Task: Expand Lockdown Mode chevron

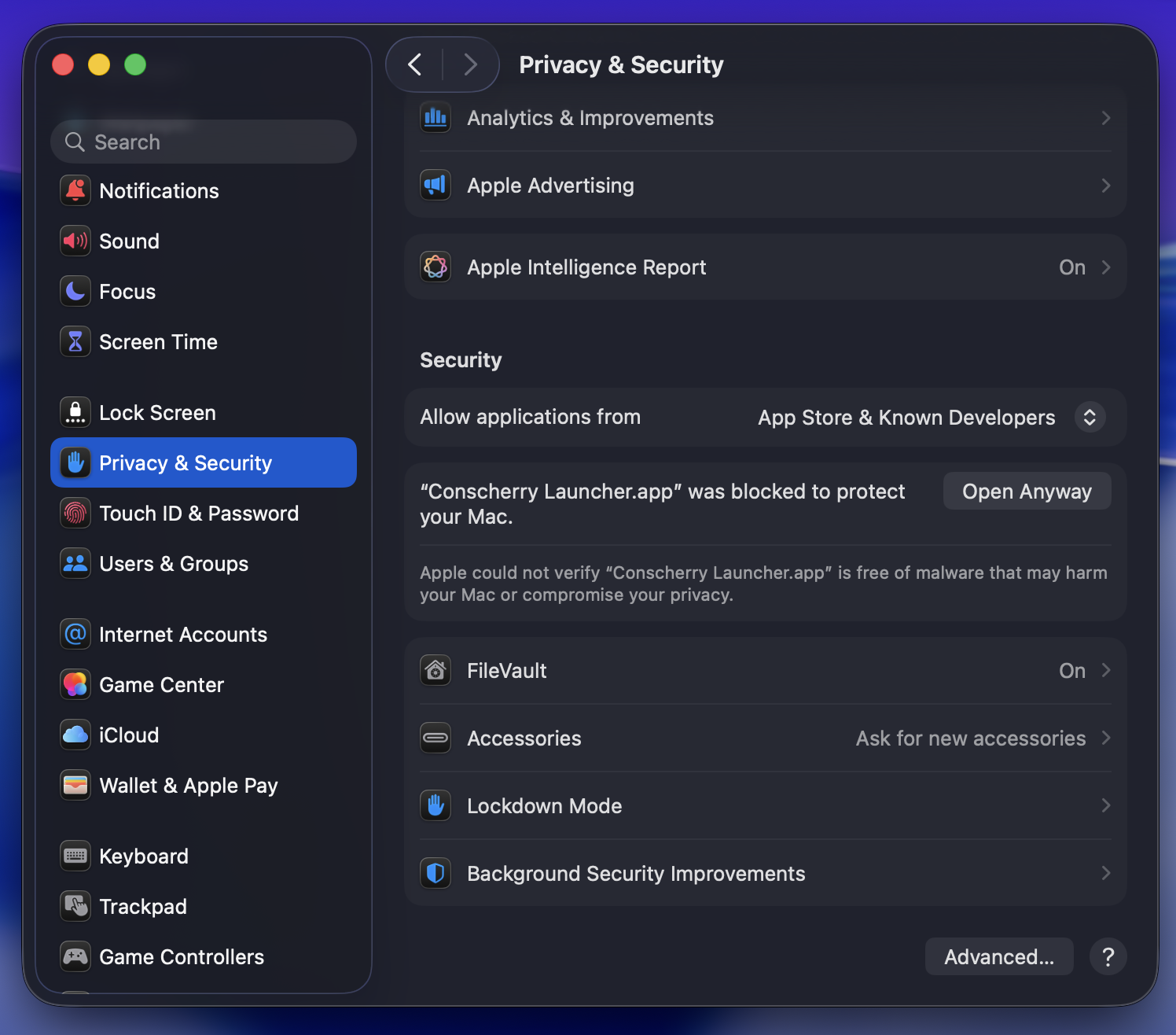Action: point(1106,806)
